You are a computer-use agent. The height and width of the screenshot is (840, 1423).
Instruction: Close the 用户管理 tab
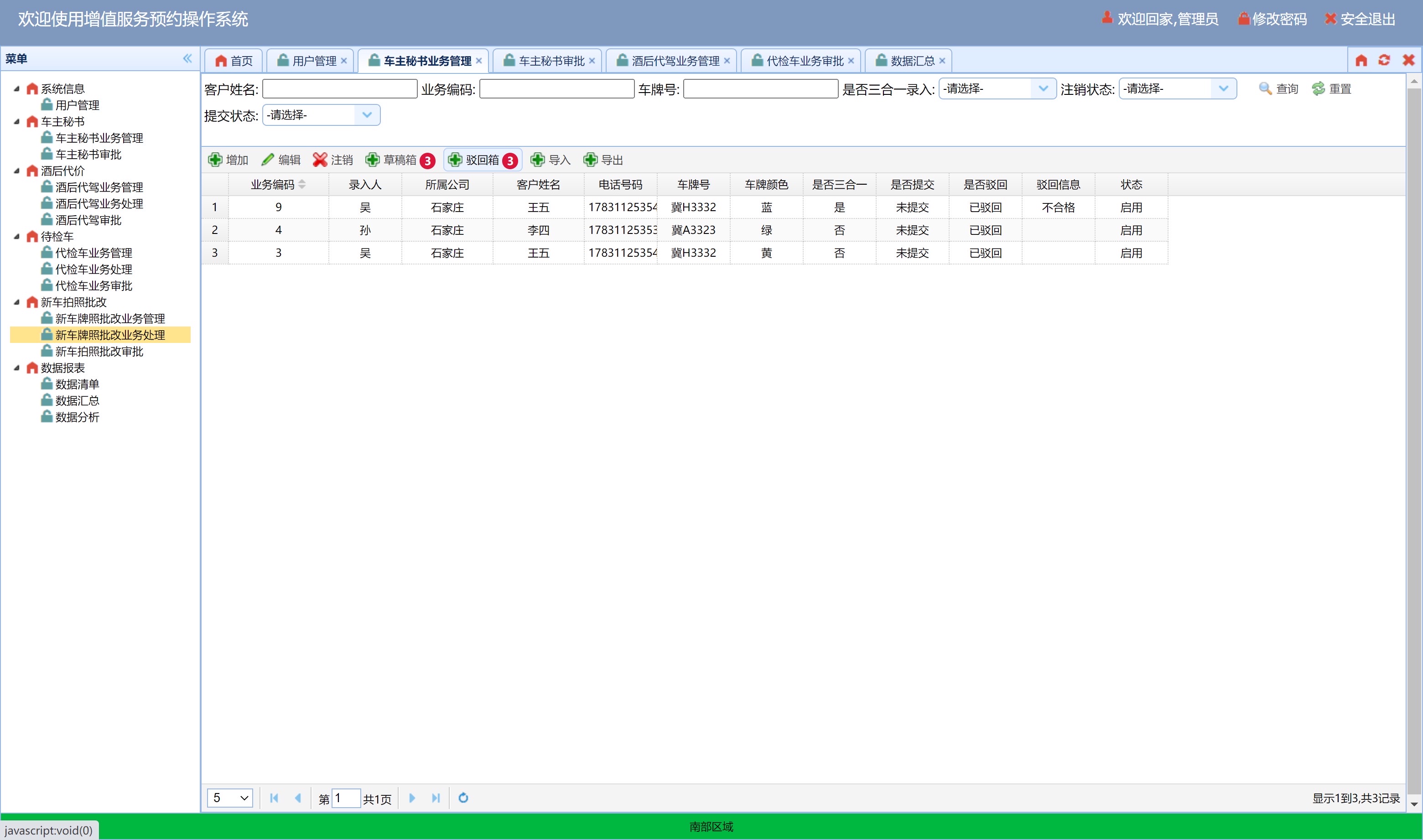pyautogui.click(x=343, y=61)
